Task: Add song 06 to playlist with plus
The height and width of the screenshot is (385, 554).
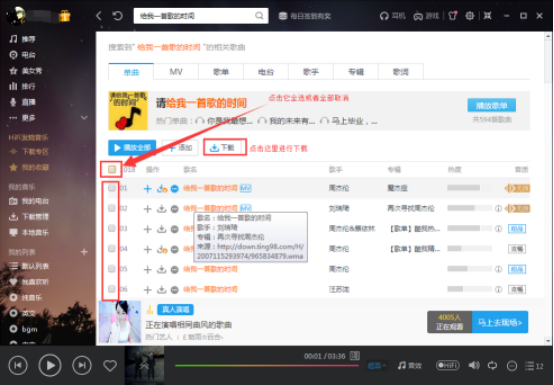Action: coord(148,290)
